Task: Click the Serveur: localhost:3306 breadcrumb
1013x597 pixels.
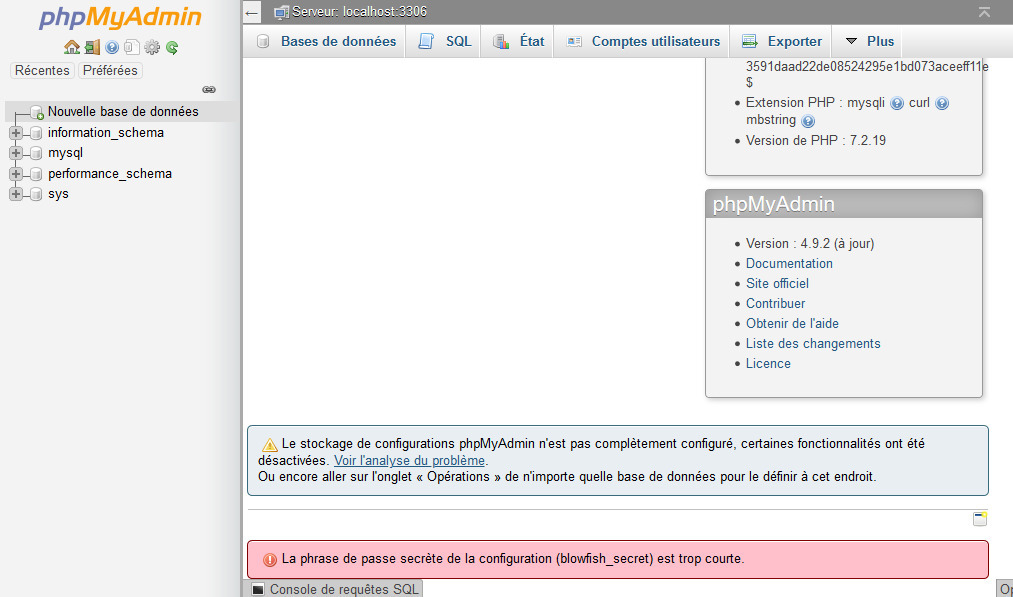Action: (x=359, y=12)
